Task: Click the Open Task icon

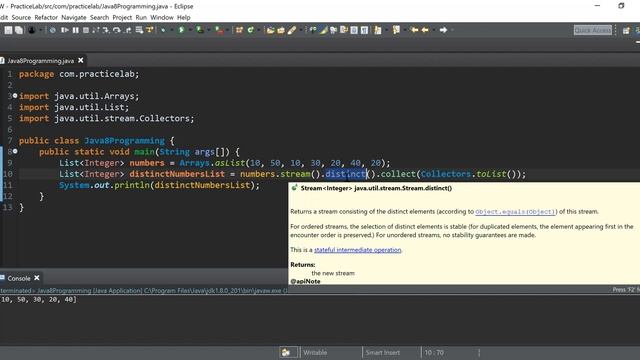Action: (281, 30)
